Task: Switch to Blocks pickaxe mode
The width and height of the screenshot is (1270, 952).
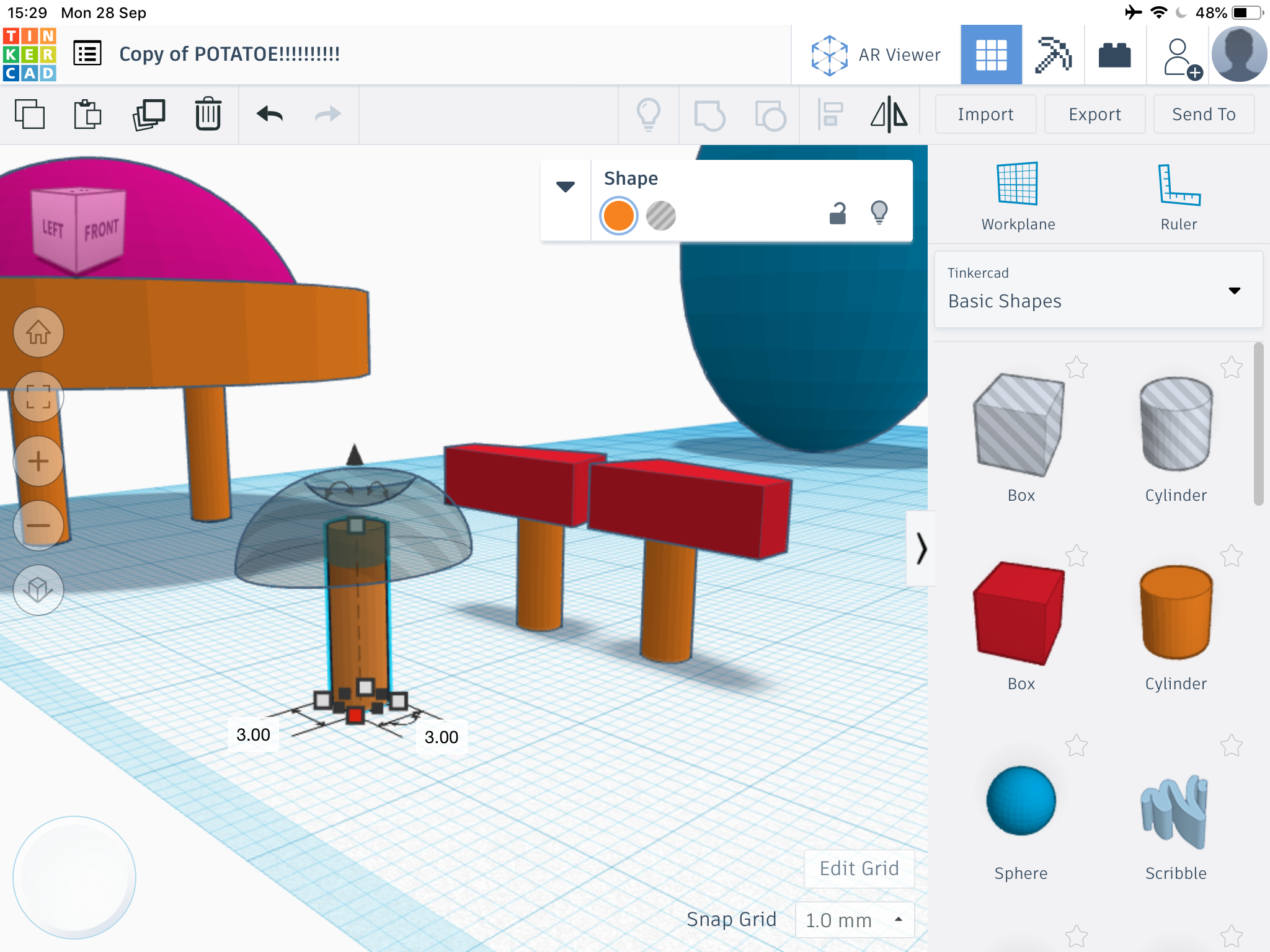Action: tap(1053, 55)
